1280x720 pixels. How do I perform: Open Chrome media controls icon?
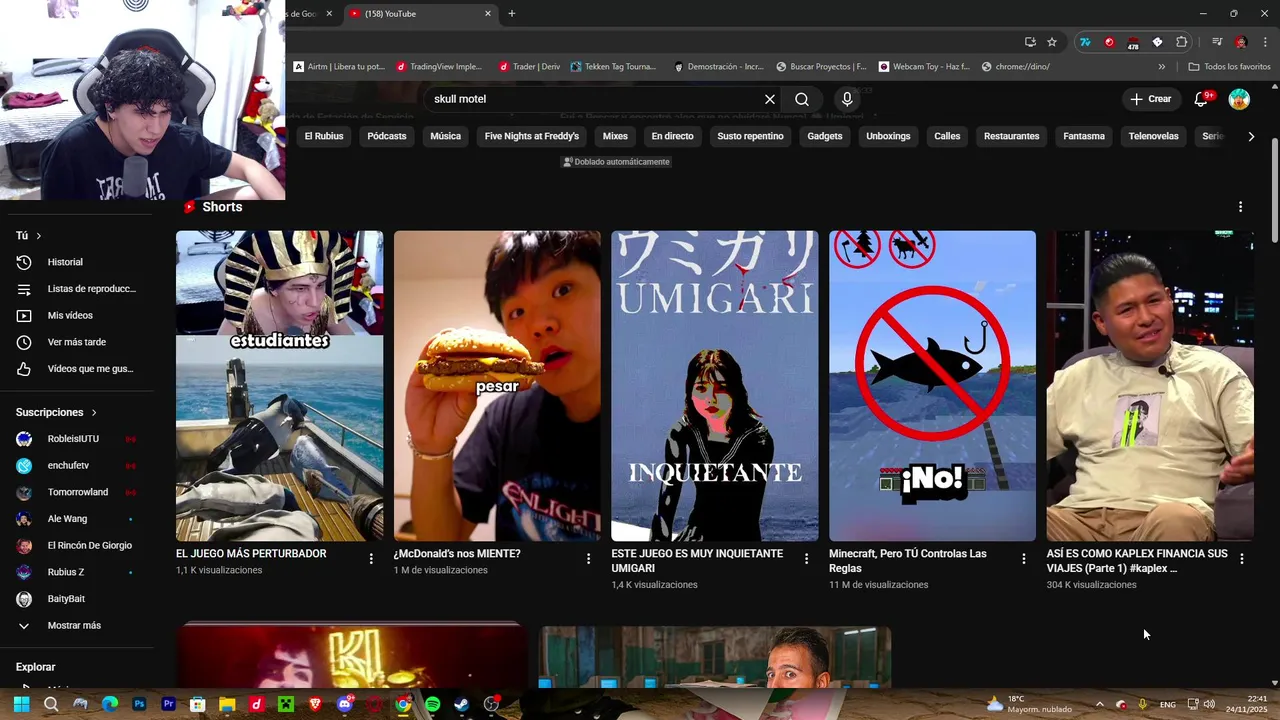(1217, 42)
